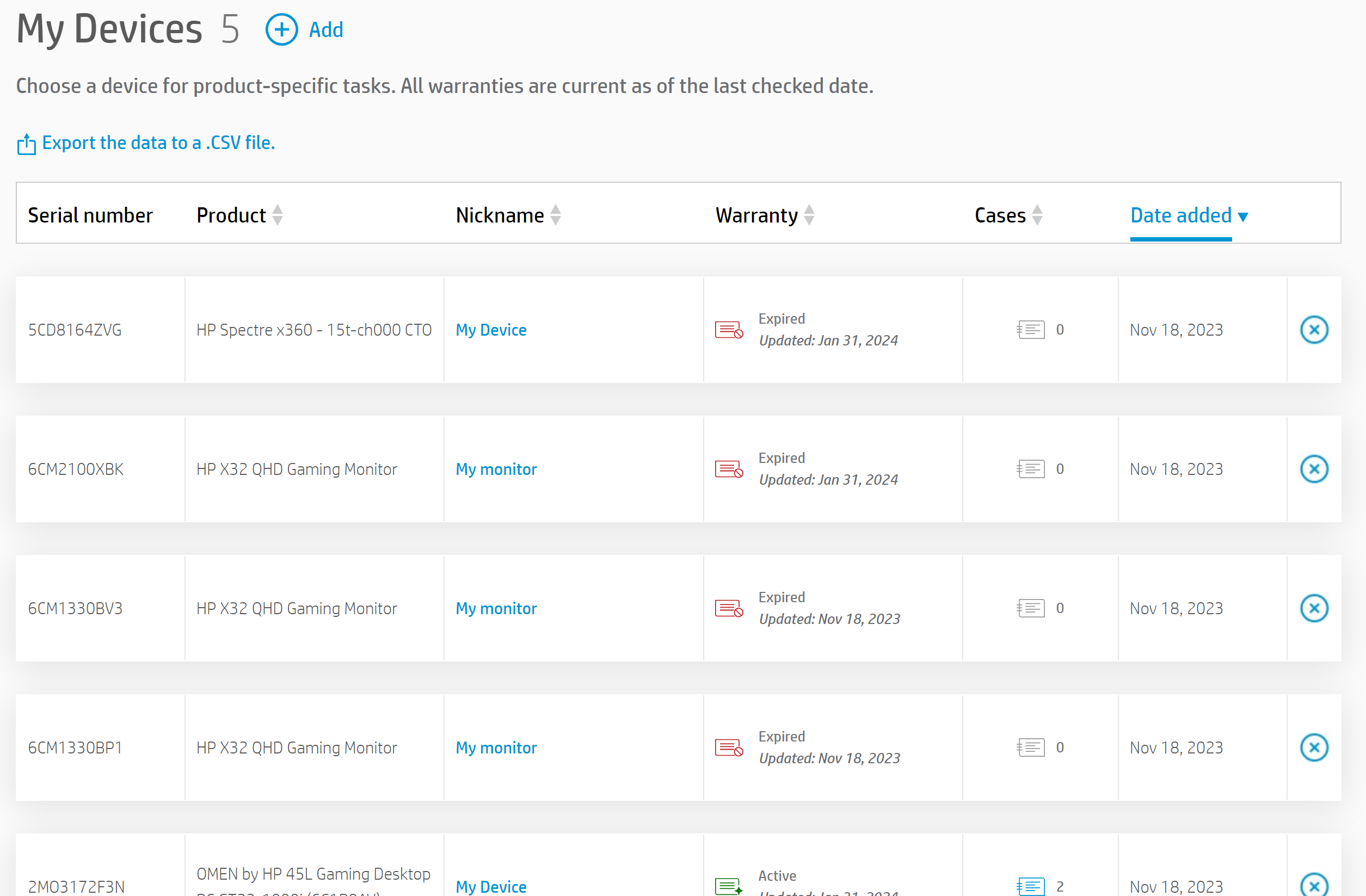1366x896 pixels.
Task: Remove device 6CM1330BV3 with X icon
Action: [x=1314, y=608]
